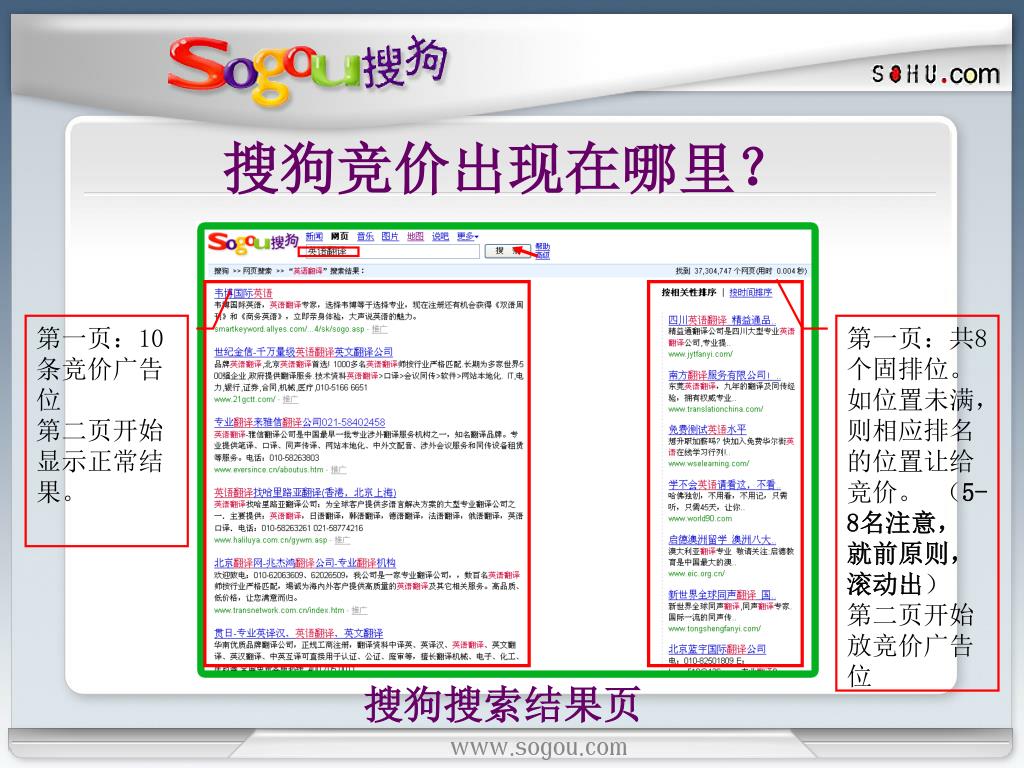The width and height of the screenshot is (1024, 768).
Task: Open result 贯日-专业英译汉、英语翻译、英文翻译
Action: (298, 633)
